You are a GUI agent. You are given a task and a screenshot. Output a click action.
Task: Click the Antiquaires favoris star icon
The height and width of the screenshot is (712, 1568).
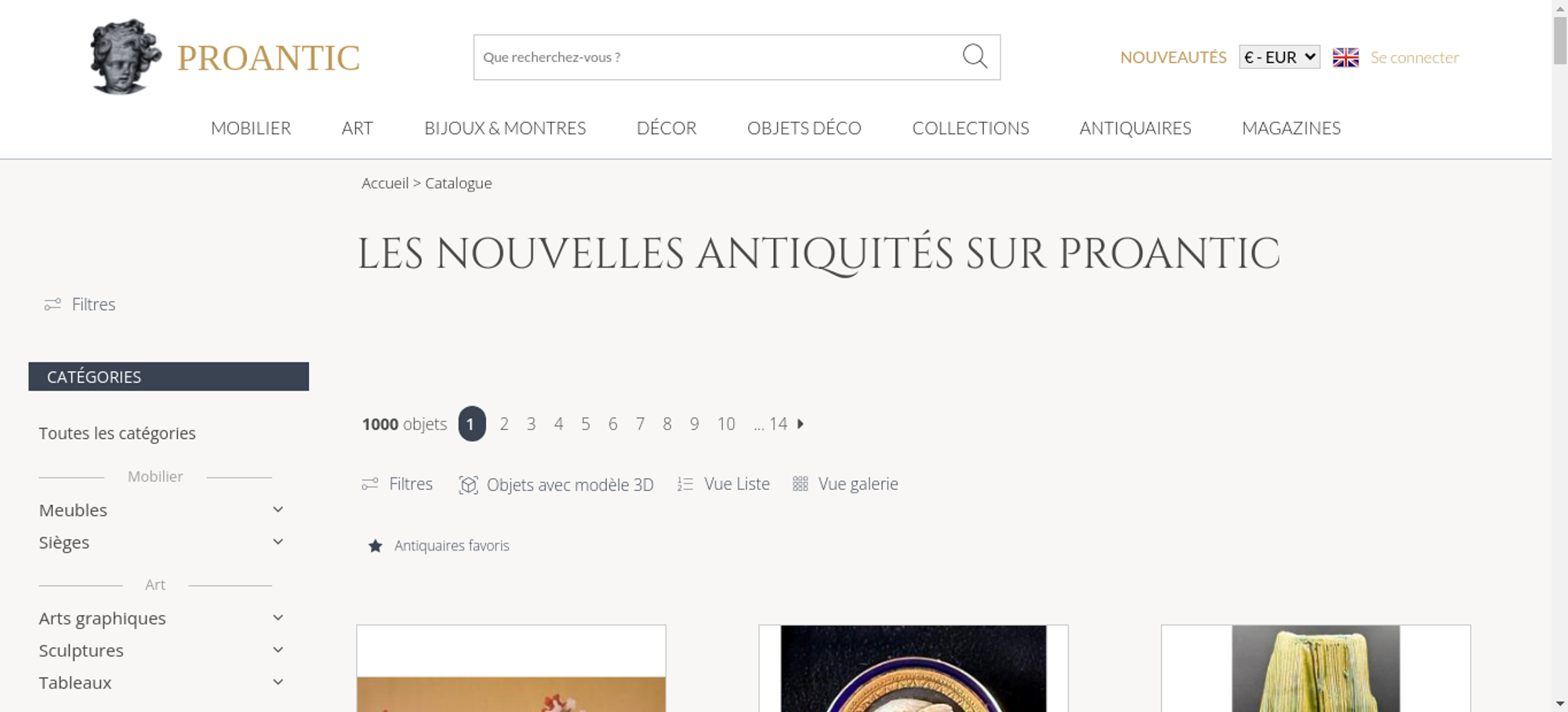[x=376, y=546]
